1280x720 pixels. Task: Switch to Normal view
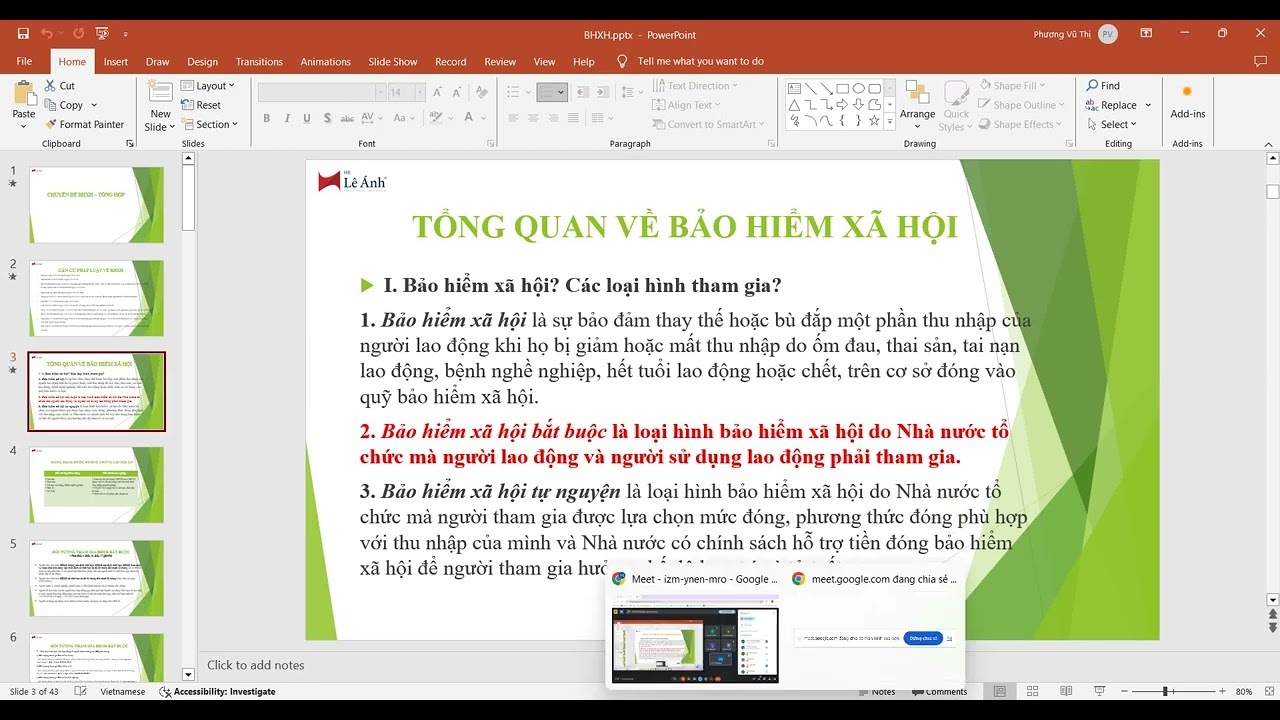pos(999,691)
